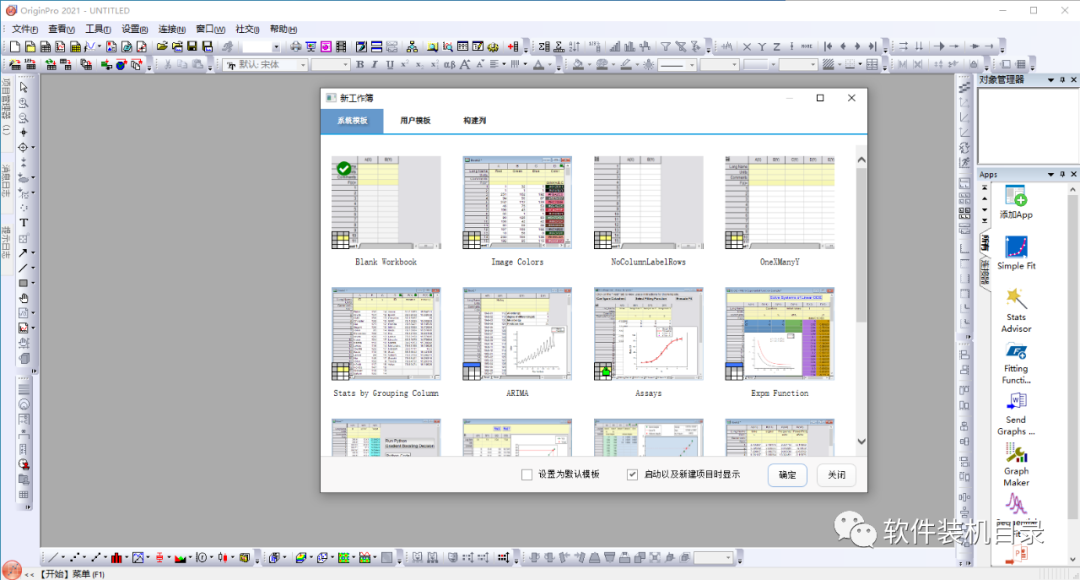The image size is (1080, 580).
Task: Select the Data Reader crosshair tool
Action: click(x=23, y=147)
